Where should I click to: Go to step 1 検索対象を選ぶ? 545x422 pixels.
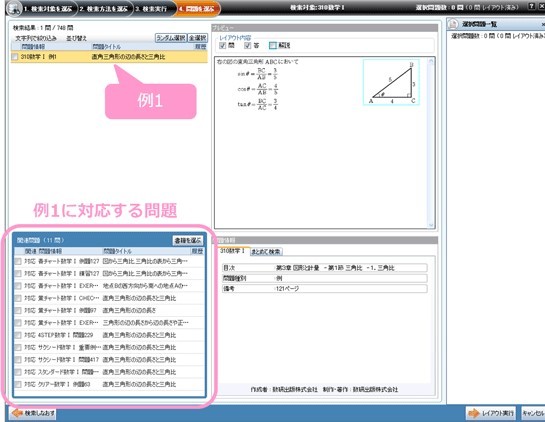click(48, 9)
